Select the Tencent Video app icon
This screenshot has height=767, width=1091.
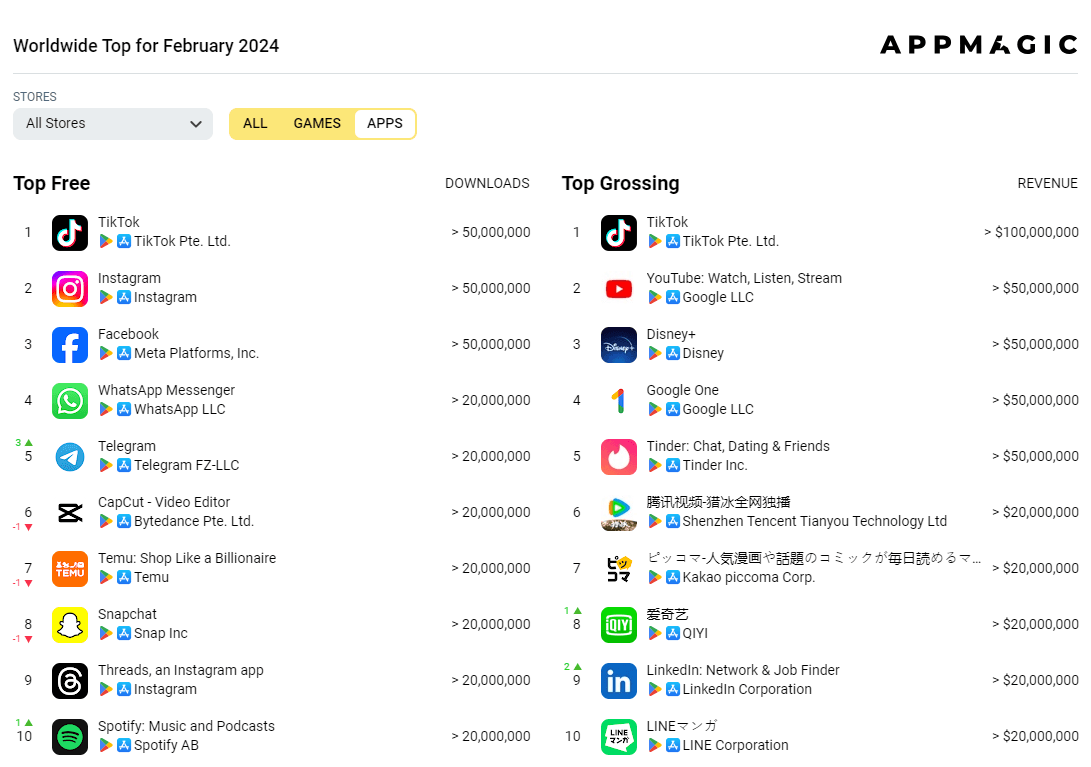tap(619, 513)
